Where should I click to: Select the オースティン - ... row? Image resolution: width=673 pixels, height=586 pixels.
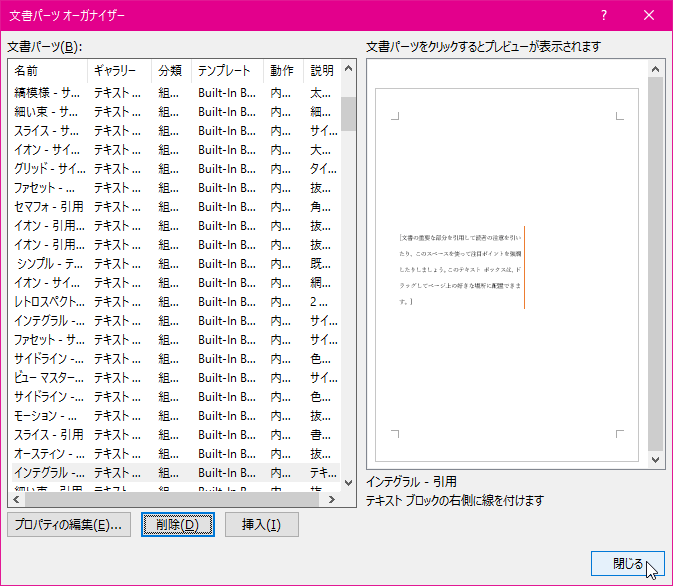tap(176, 454)
